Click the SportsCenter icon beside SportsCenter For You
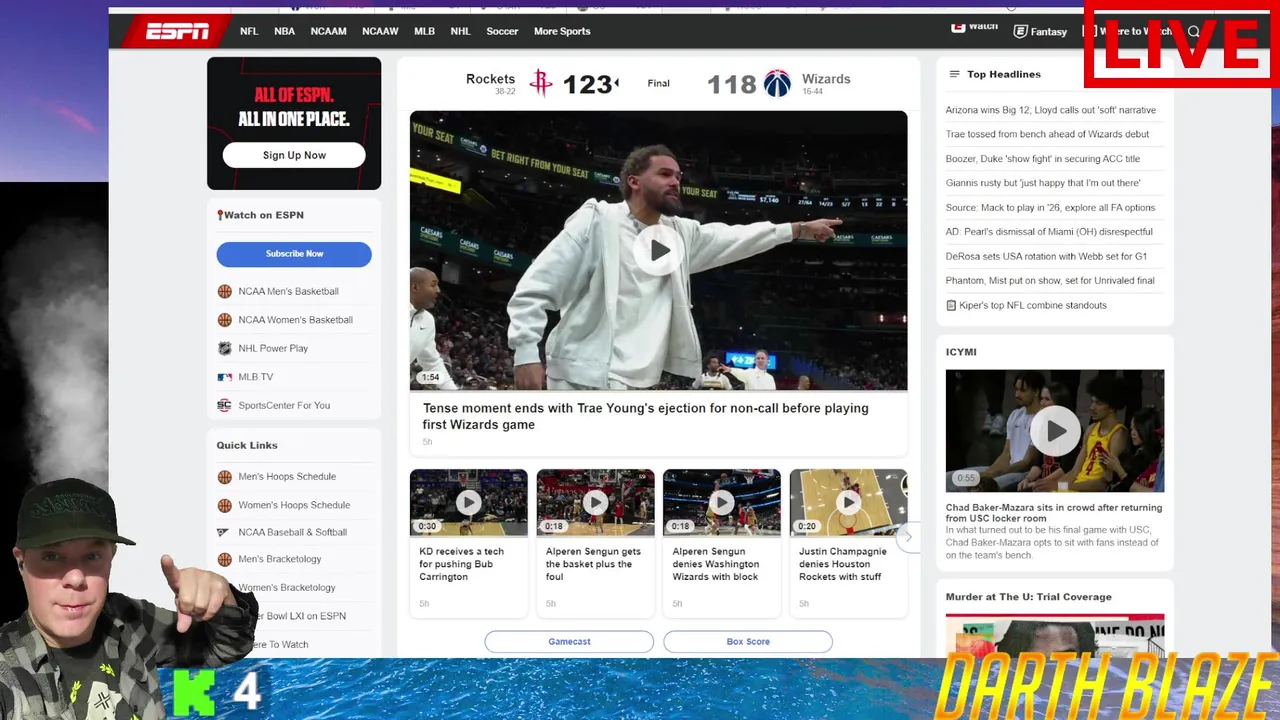The width and height of the screenshot is (1280, 720). click(x=224, y=405)
